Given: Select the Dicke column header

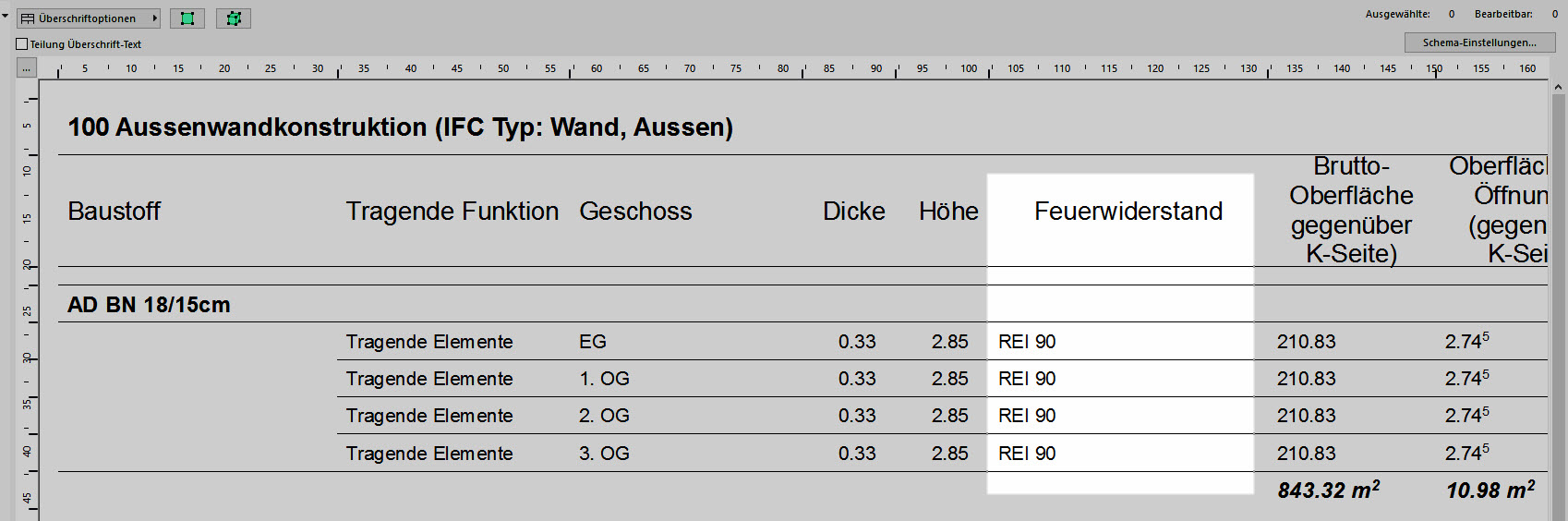Looking at the screenshot, I should coord(854,212).
